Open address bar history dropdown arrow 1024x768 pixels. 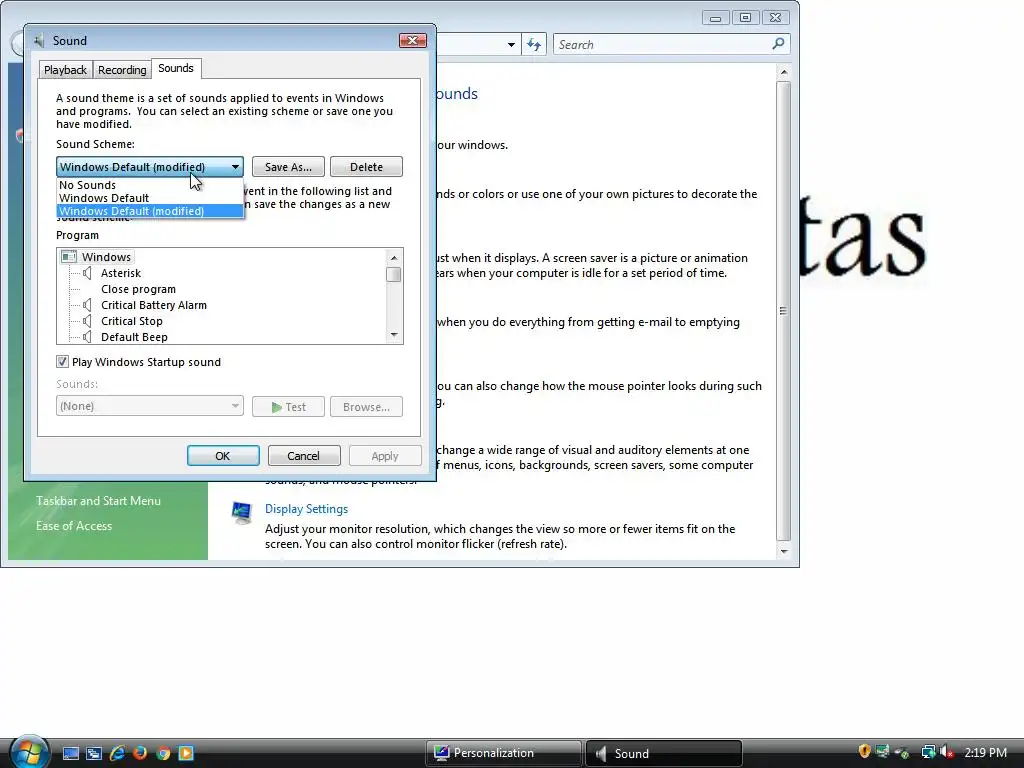[x=511, y=44]
